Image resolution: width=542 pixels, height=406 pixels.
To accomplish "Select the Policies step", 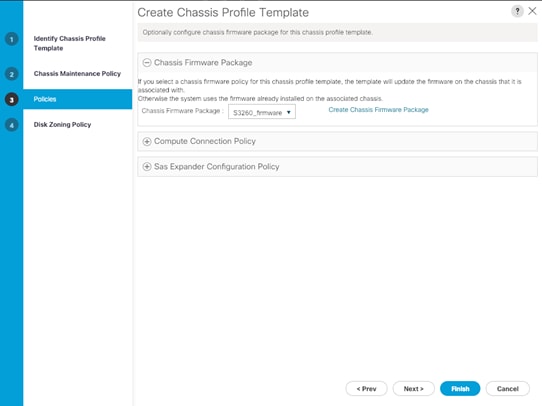I will pos(77,99).
